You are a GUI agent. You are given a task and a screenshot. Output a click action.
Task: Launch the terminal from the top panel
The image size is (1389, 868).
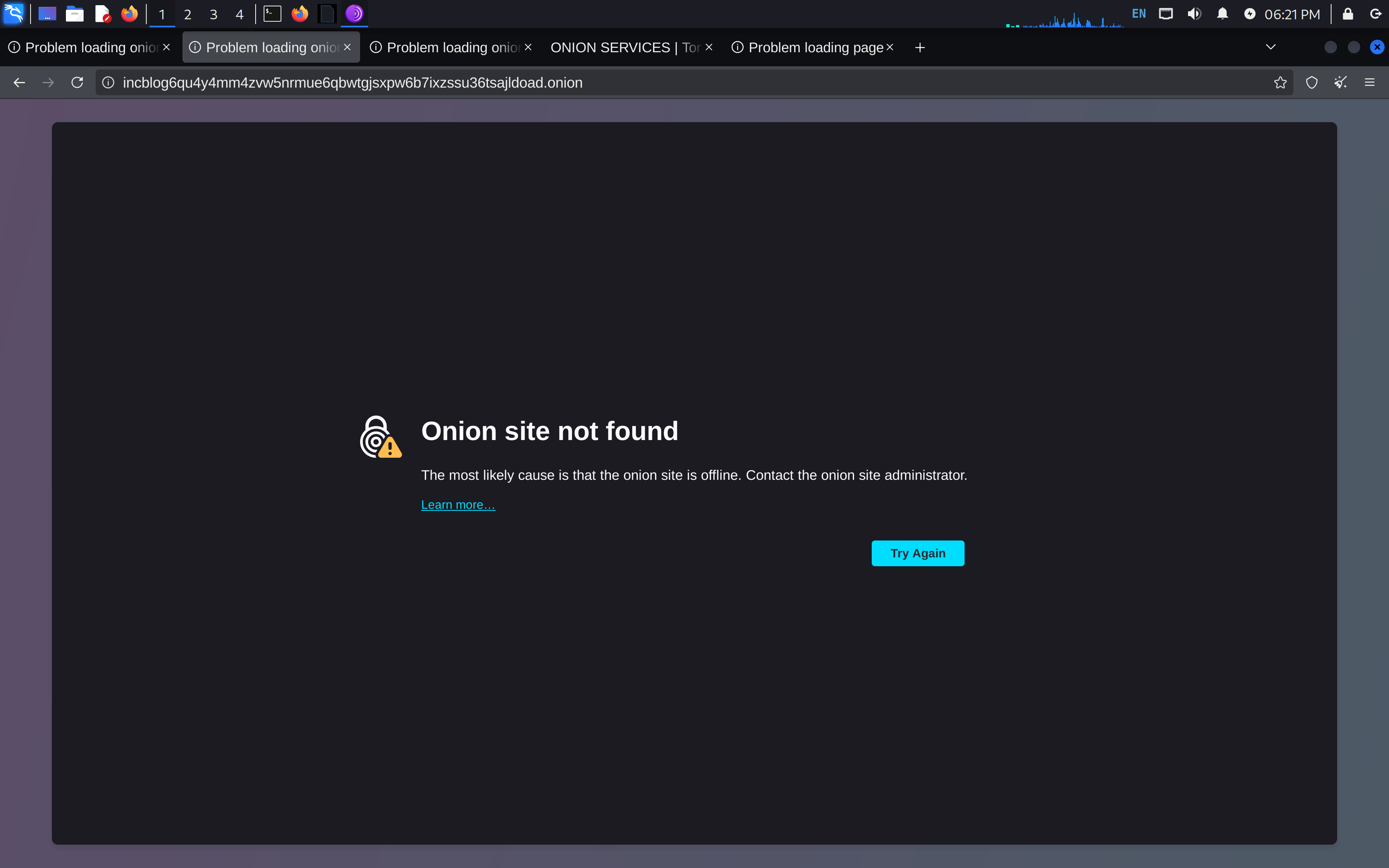[x=272, y=14]
